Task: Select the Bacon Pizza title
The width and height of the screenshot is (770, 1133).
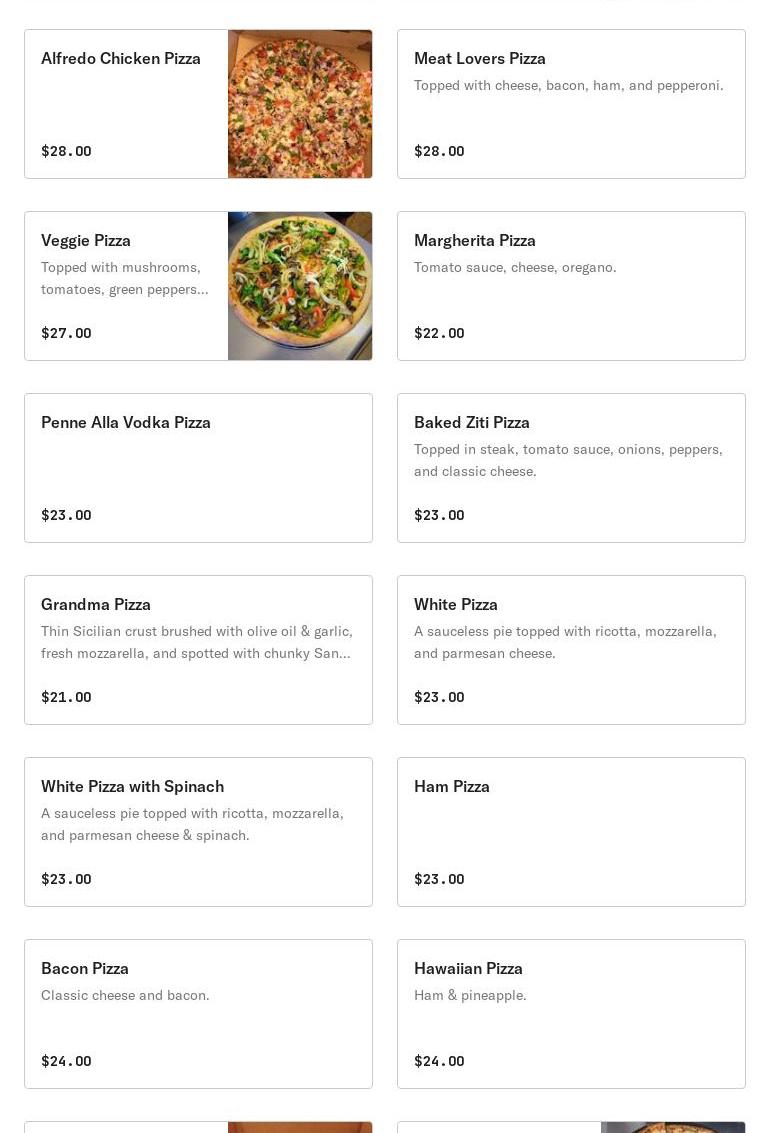Action: 85,968
